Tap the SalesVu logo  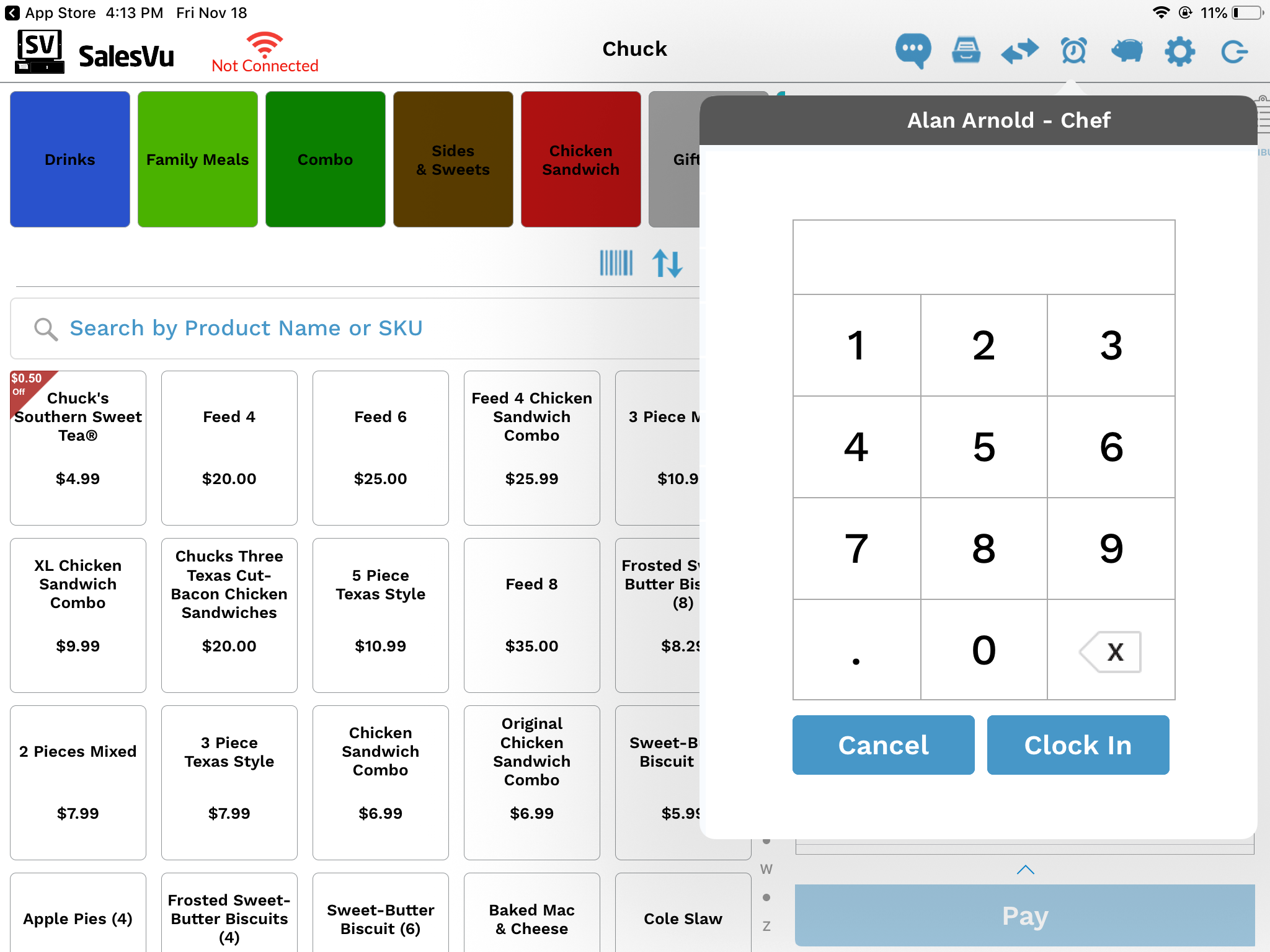click(x=95, y=52)
